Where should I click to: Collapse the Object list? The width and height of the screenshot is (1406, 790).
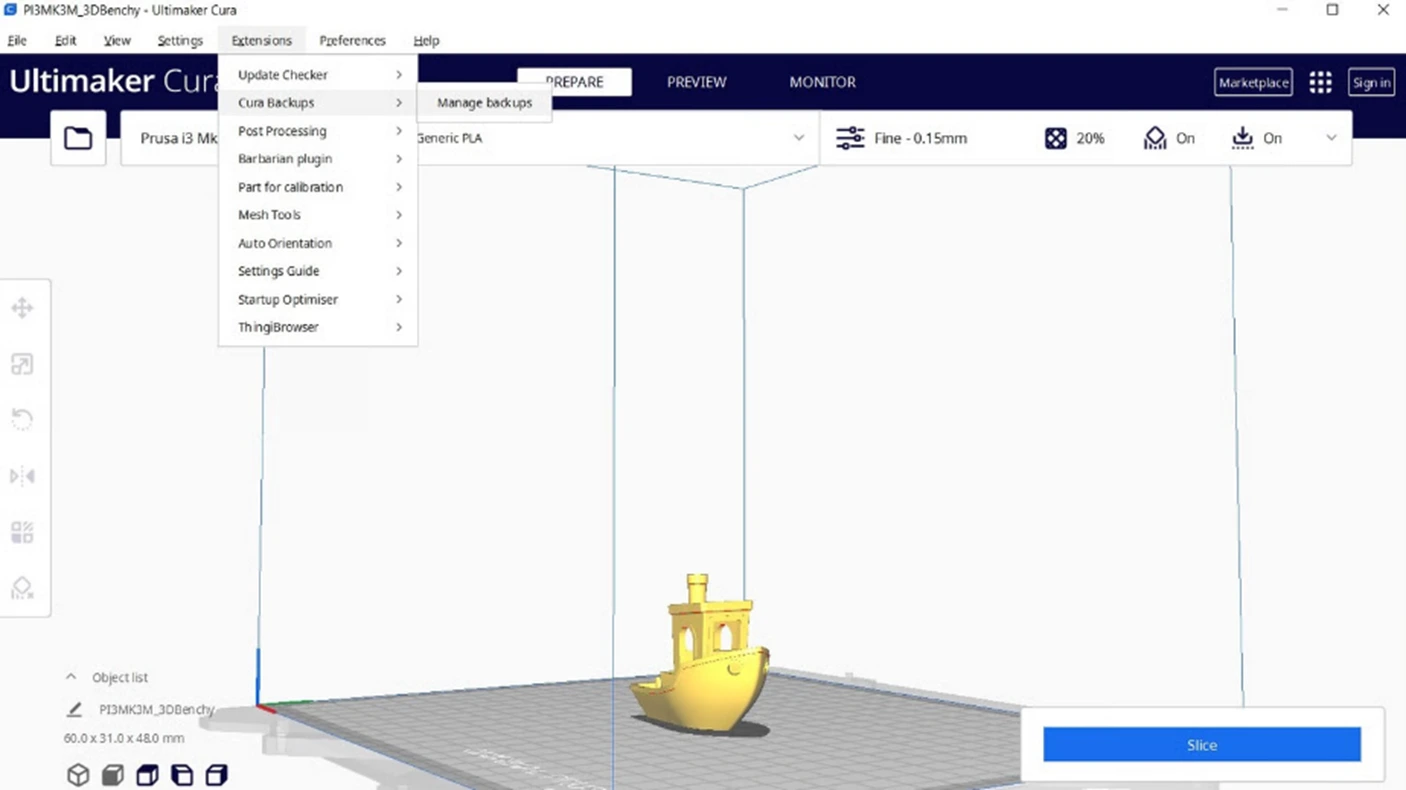[x=71, y=677]
